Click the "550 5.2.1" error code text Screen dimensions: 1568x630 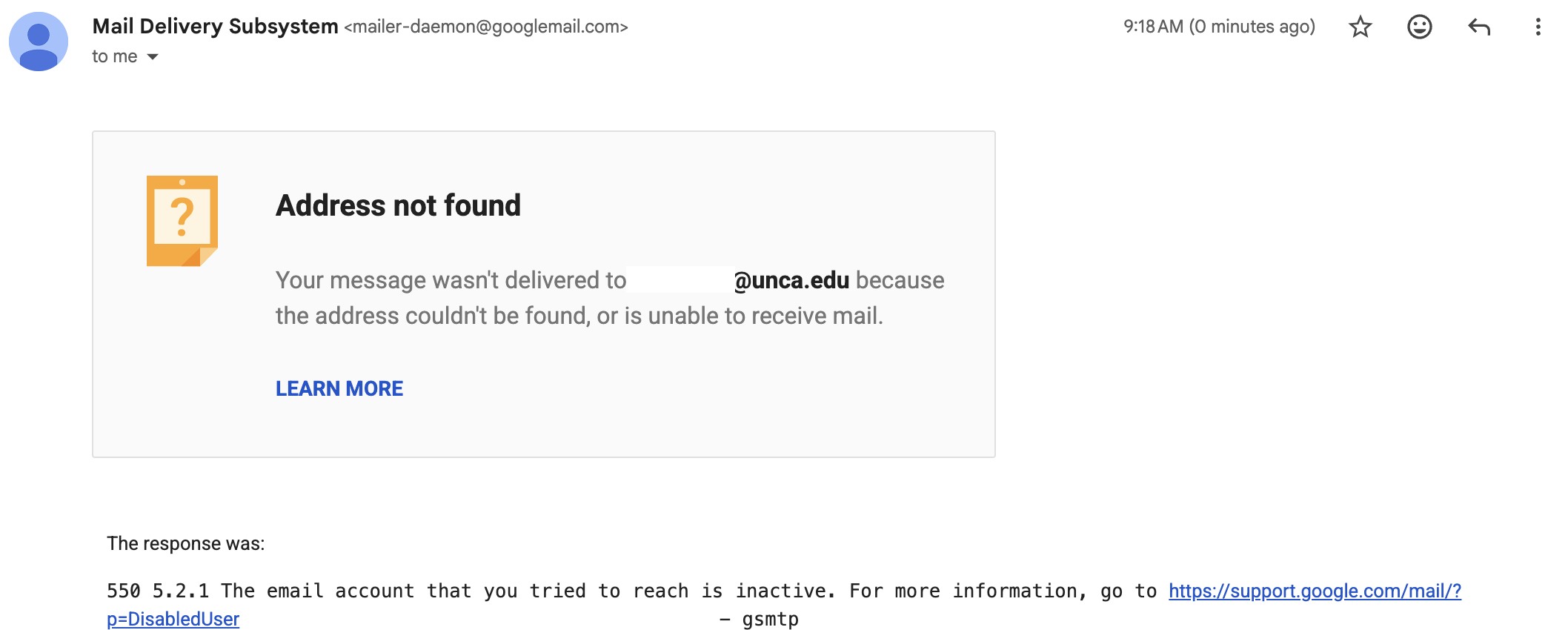coord(157,591)
